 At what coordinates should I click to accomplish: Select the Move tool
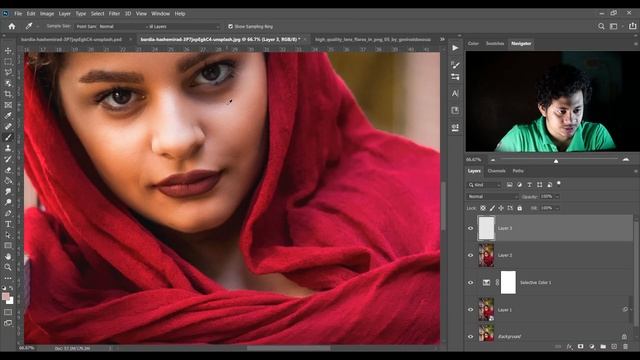8,51
